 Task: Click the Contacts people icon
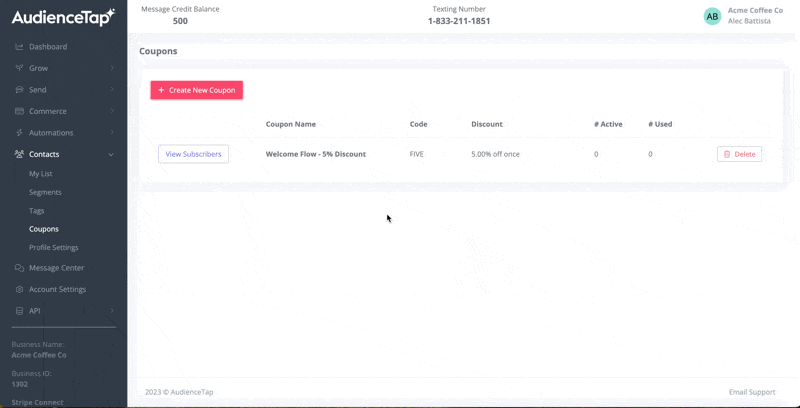point(19,154)
